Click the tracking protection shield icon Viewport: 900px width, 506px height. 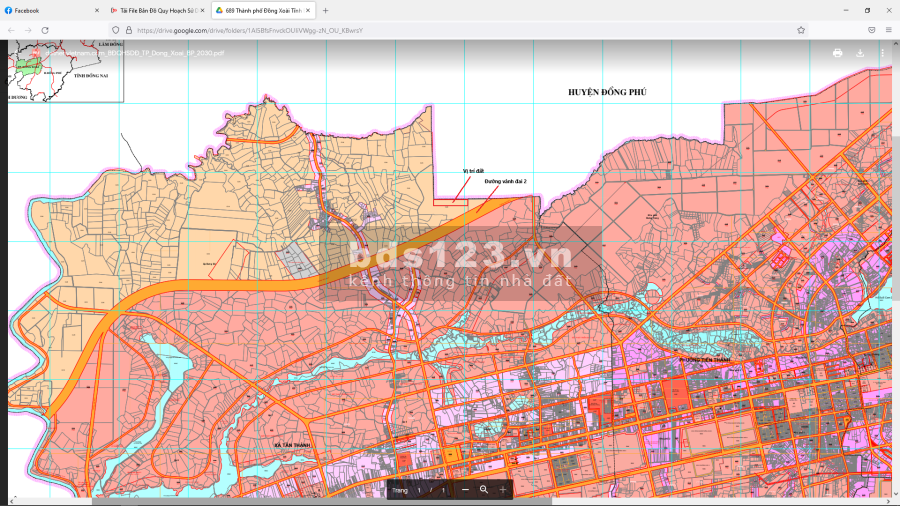[x=115, y=30]
